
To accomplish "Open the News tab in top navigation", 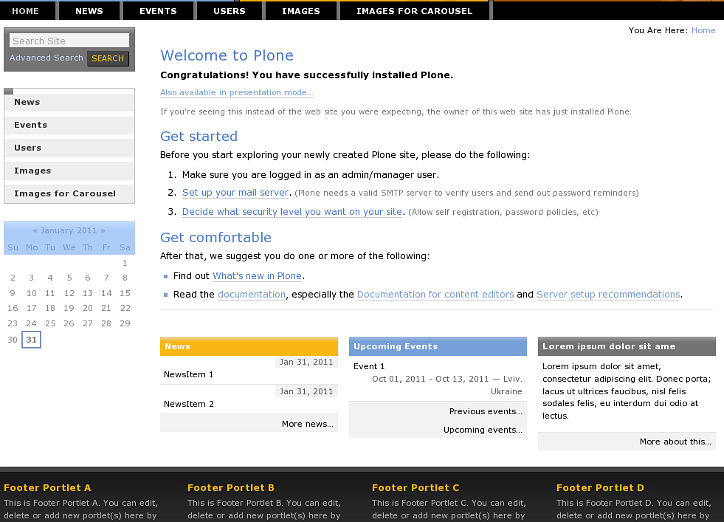I will (x=89, y=11).
